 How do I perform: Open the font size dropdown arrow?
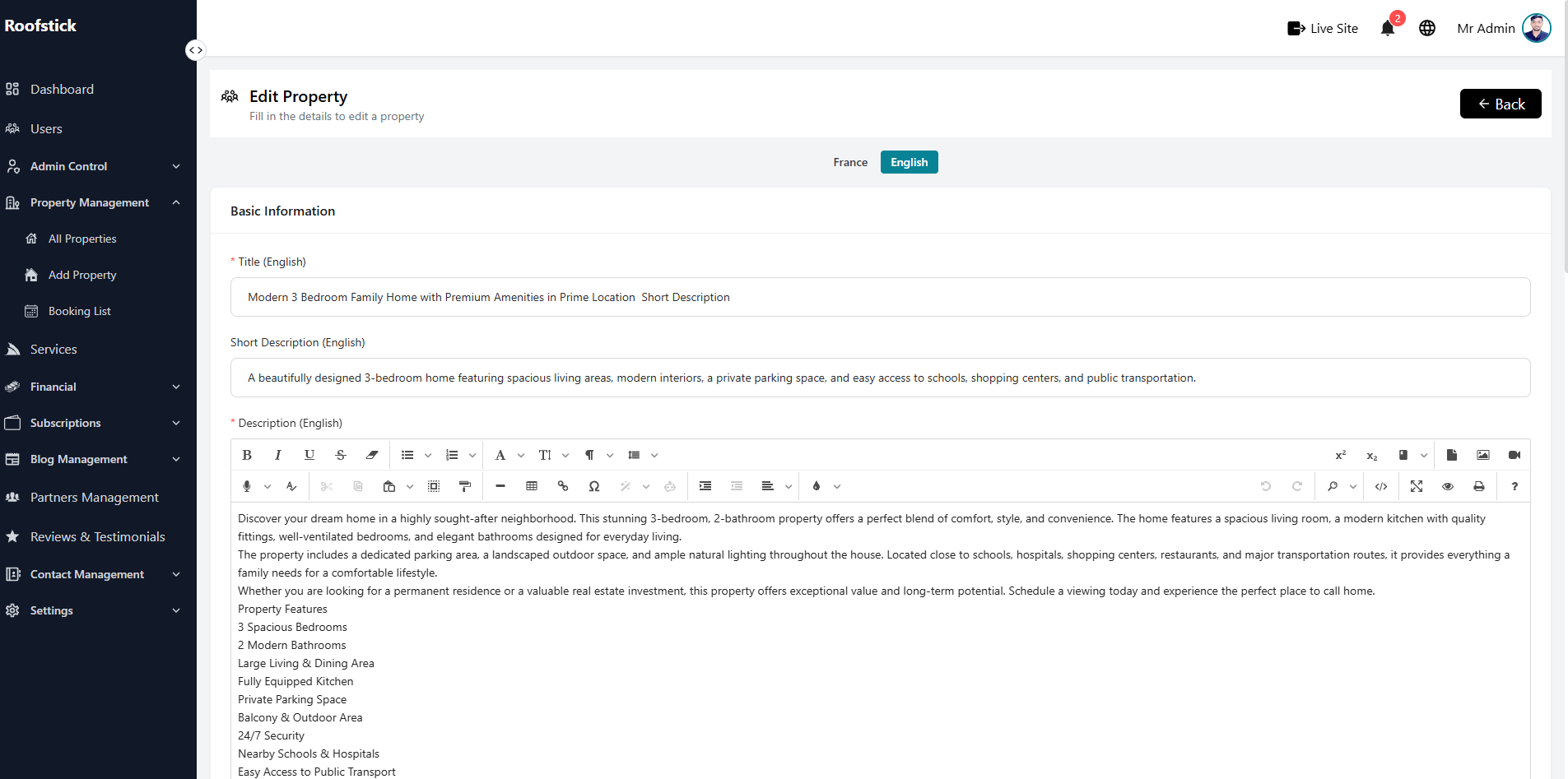pyautogui.click(x=565, y=455)
